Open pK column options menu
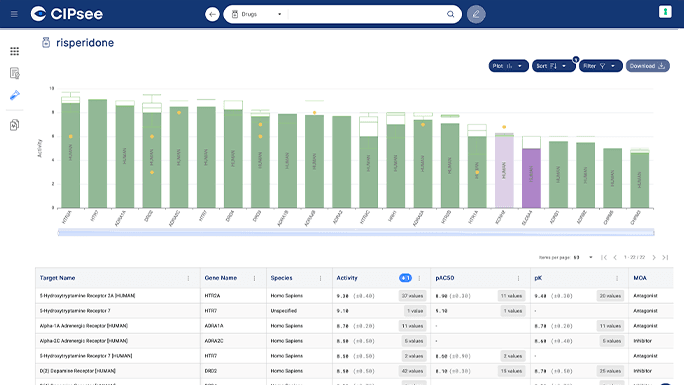 tap(617, 278)
